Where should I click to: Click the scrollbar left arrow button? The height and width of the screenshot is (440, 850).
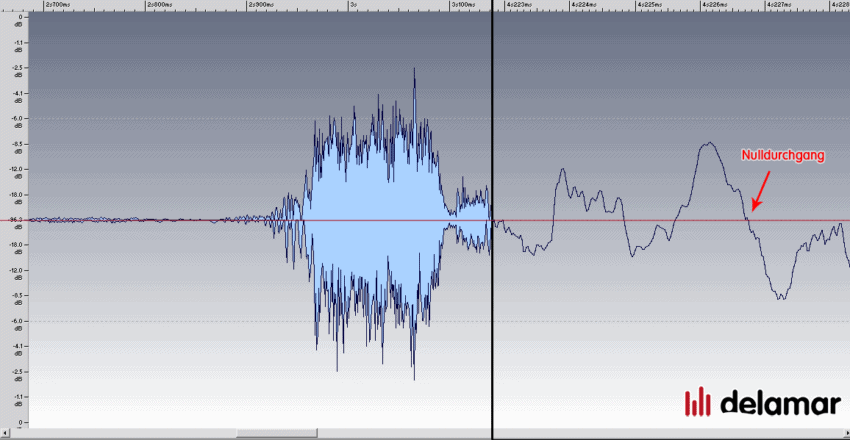click(x=4, y=433)
